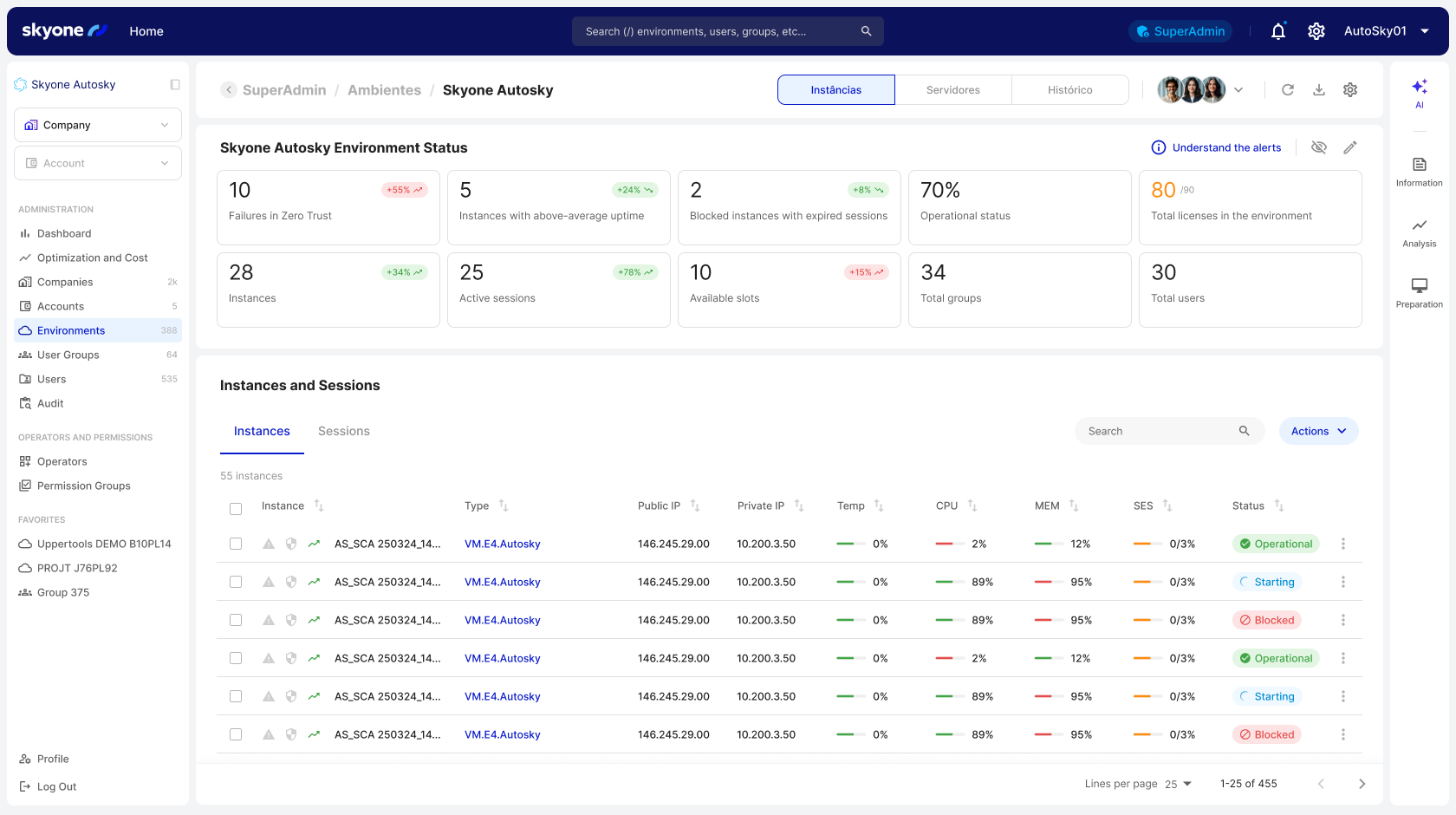Click the edit pencil in Environment Status
Image resolution: width=1456 pixels, height=815 pixels.
[x=1349, y=147]
